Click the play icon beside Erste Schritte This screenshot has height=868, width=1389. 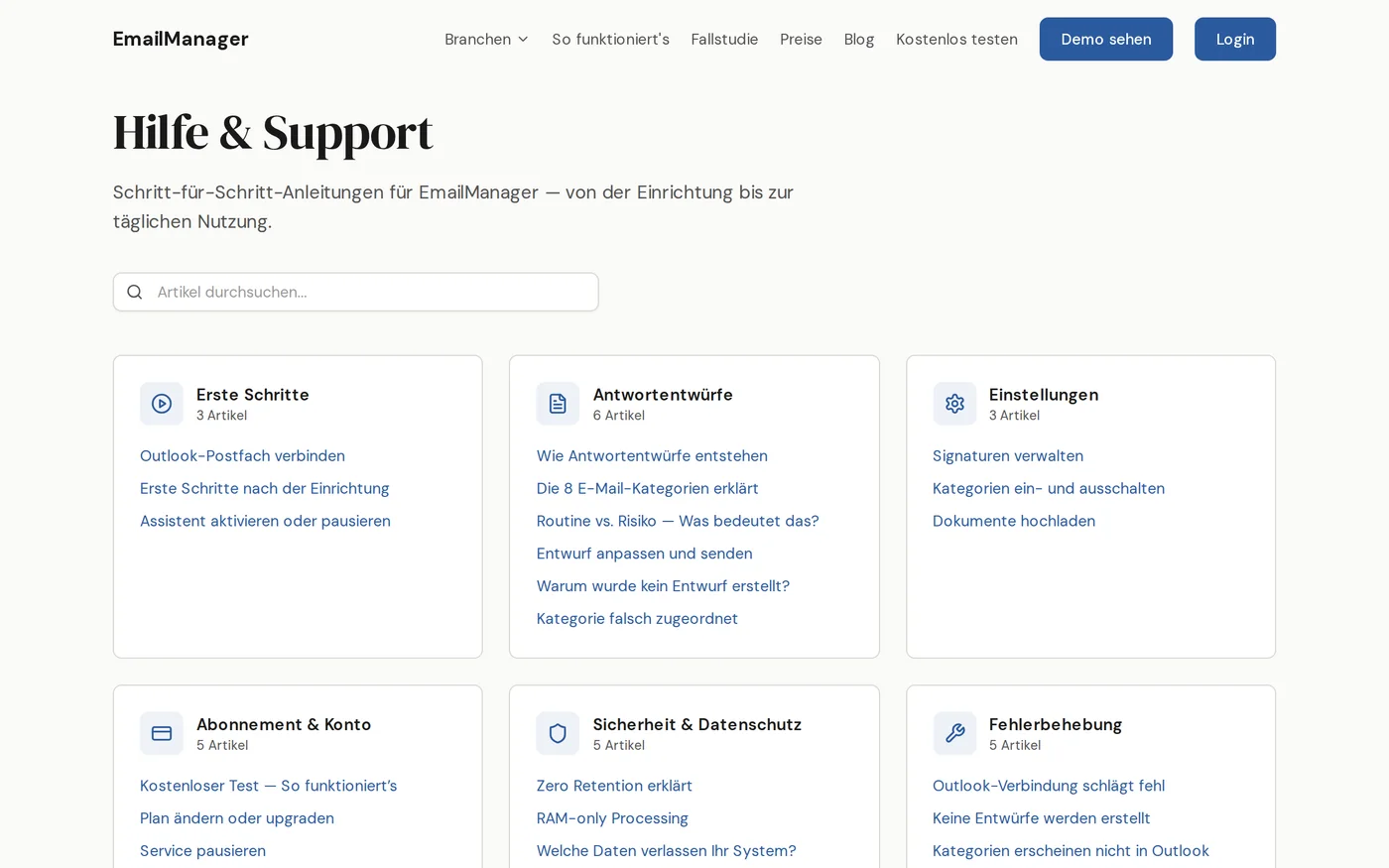[x=162, y=404]
